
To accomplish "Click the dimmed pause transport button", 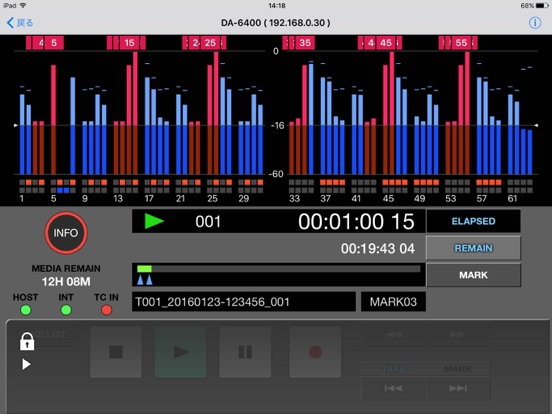I will pyautogui.click(x=245, y=352).
